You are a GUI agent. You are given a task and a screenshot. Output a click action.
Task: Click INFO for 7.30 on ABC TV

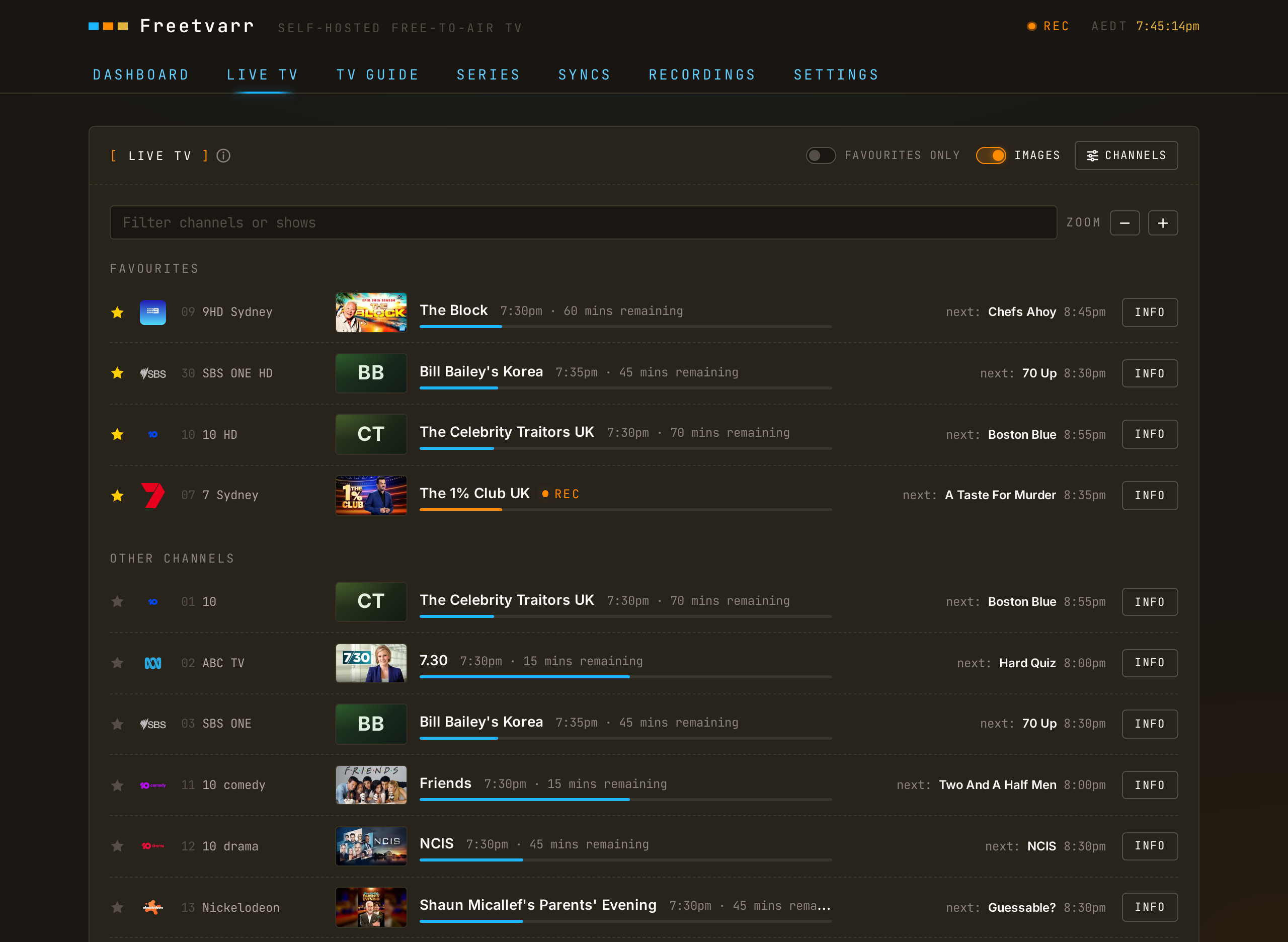1150,663
